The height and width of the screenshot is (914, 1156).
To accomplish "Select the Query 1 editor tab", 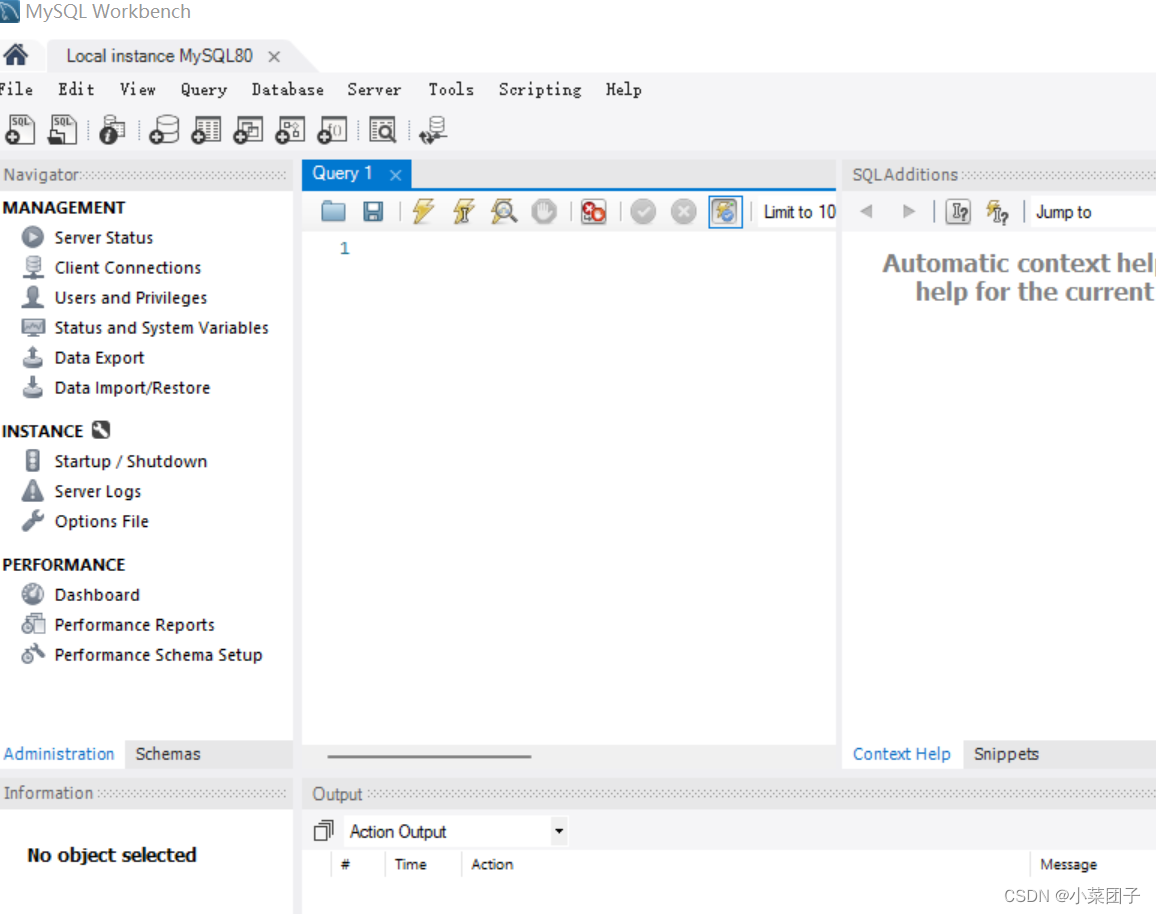I will click(342, 173).
